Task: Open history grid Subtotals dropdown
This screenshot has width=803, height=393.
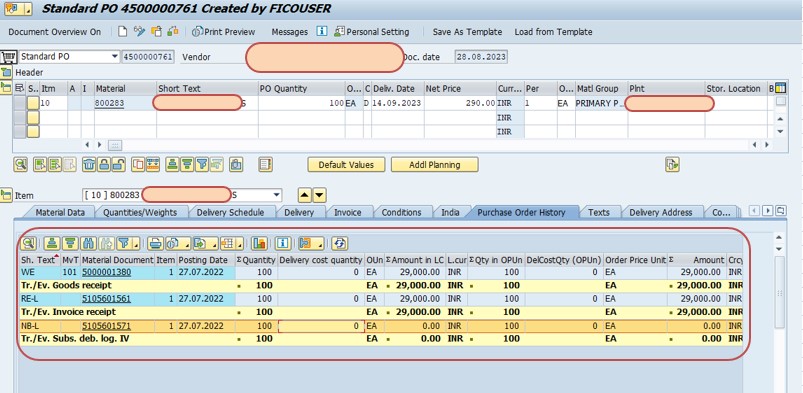Action: 311,242
